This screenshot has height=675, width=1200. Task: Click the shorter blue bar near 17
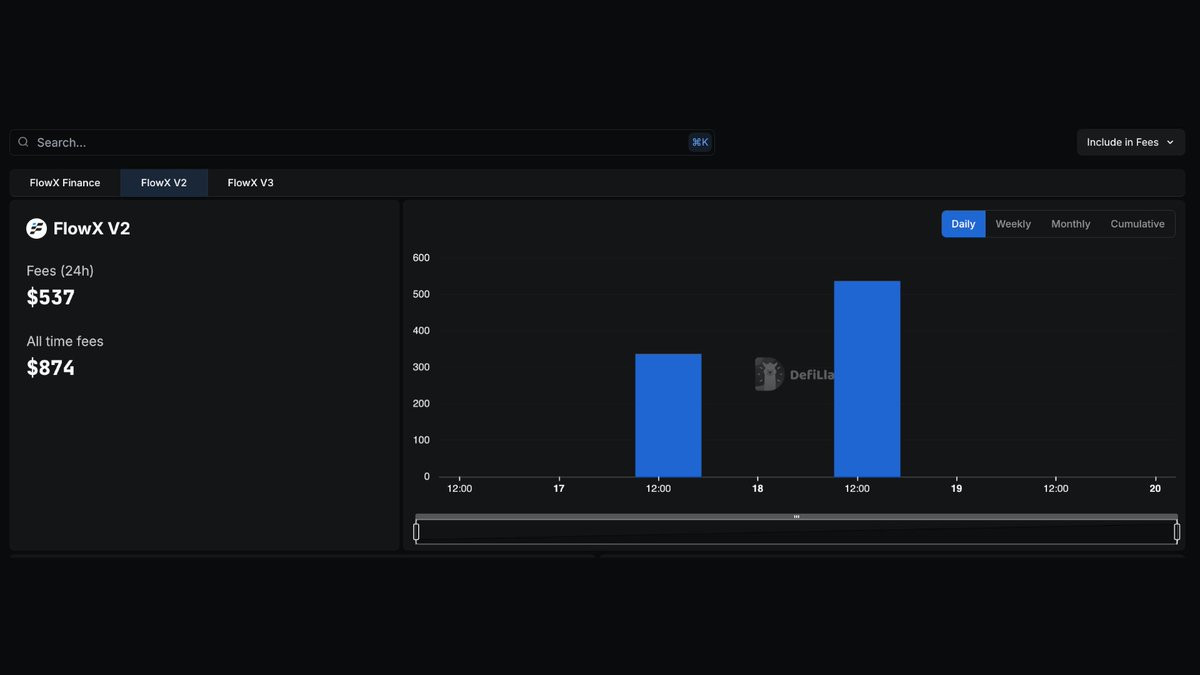[668, 415]
